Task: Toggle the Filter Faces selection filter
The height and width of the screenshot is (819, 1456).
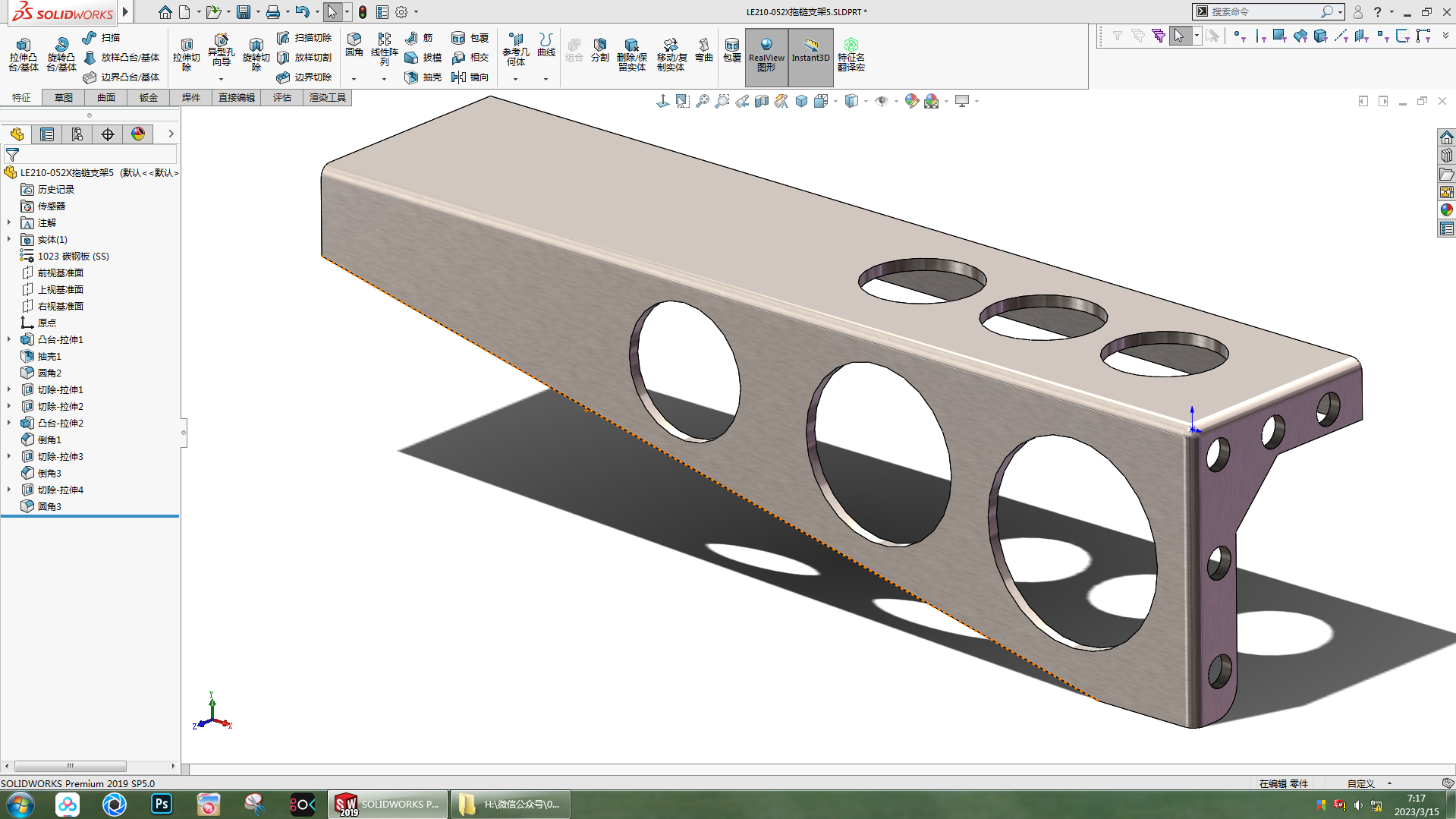Action: (x=1280, y=36)
